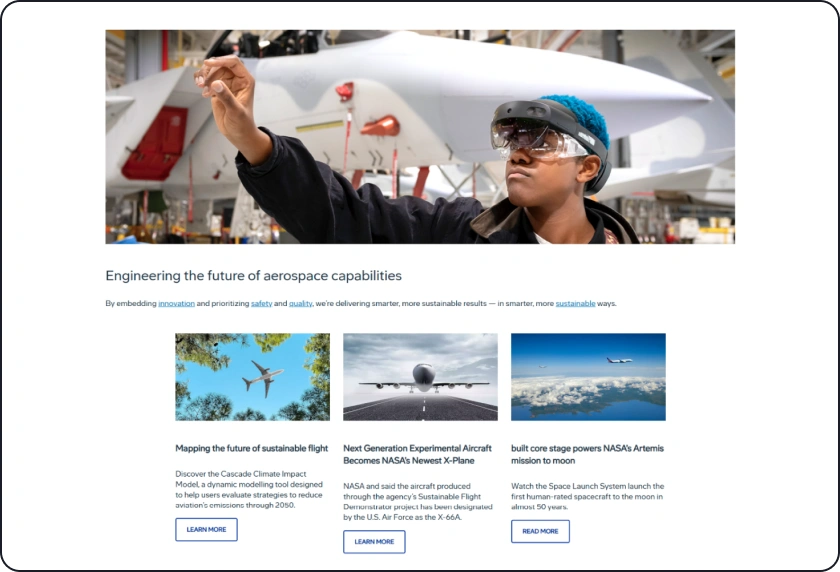Click the hero image of technician with headset
Screen dimensions: 840x572
point(420,137)
